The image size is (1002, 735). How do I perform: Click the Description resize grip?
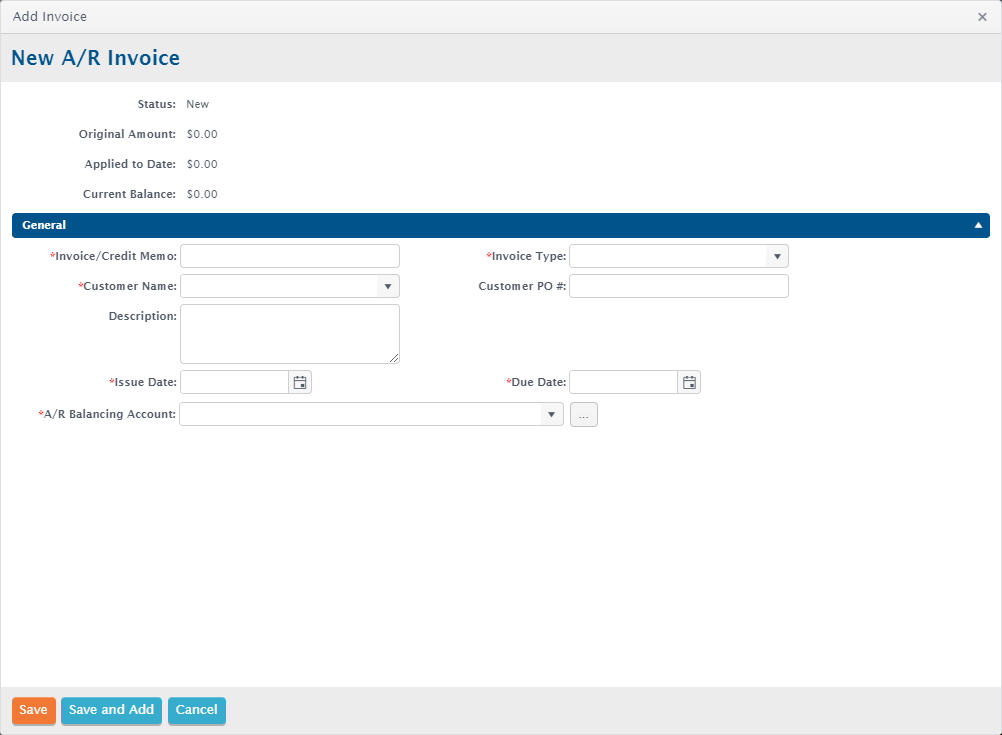pyautogui.click(x=394, y=359)
